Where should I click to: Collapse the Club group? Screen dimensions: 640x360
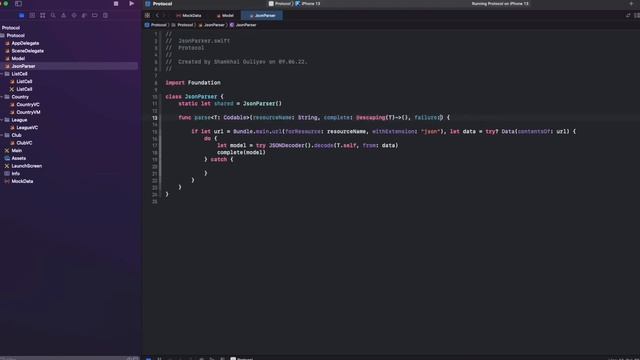pos(2,135)
